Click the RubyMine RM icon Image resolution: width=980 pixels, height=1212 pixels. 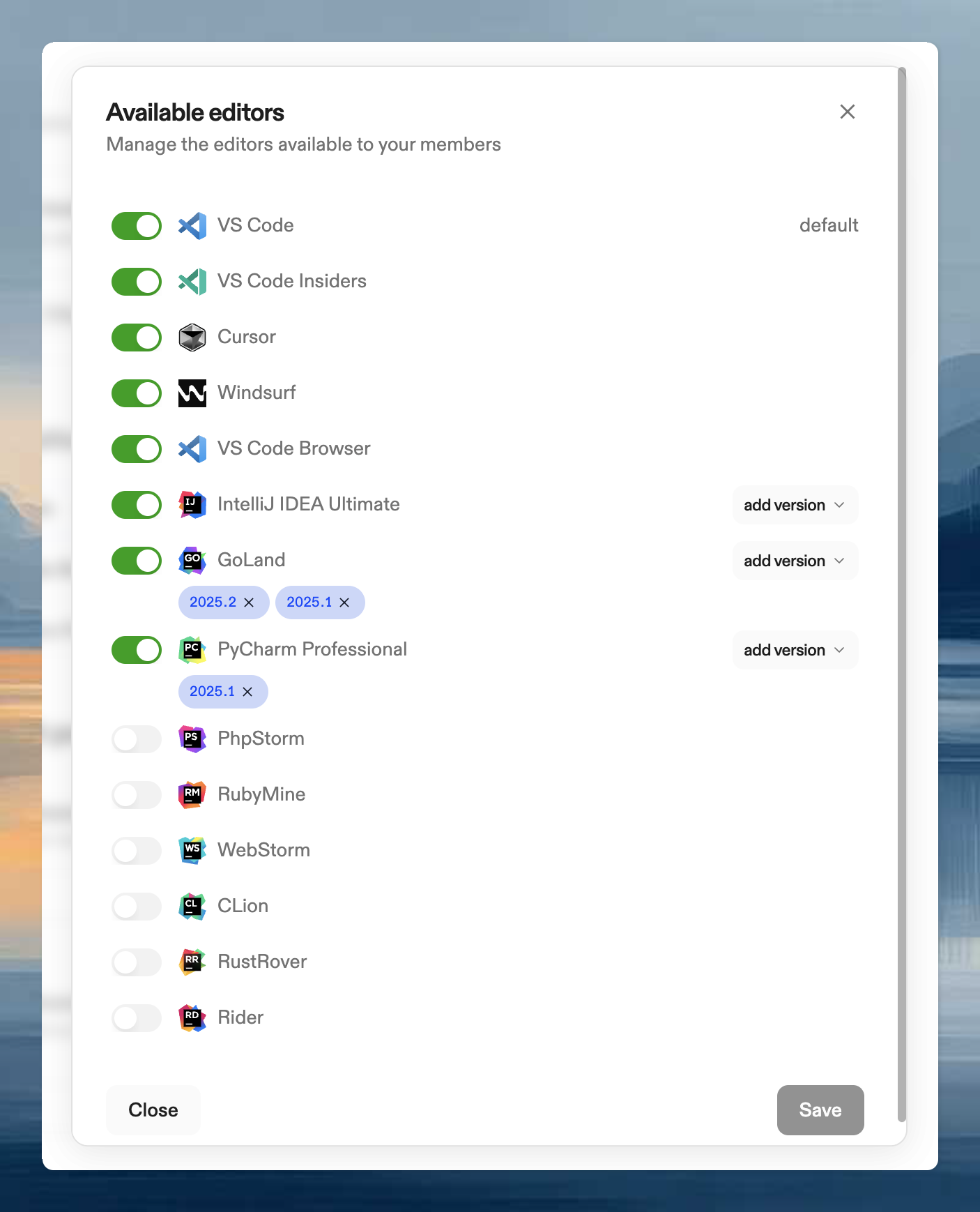pyautogui.click(x=192, y=795)
